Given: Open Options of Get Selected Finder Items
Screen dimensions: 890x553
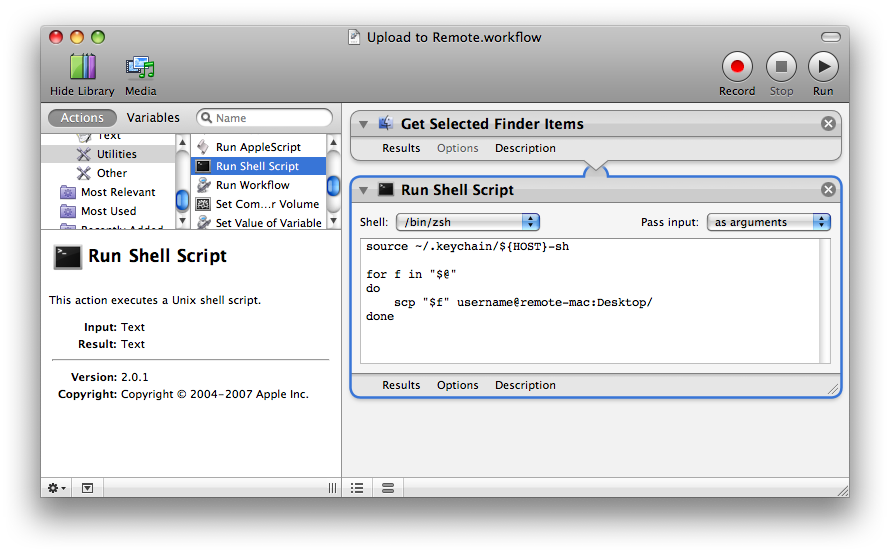Looking at the screenshot, I should point(457,148).
